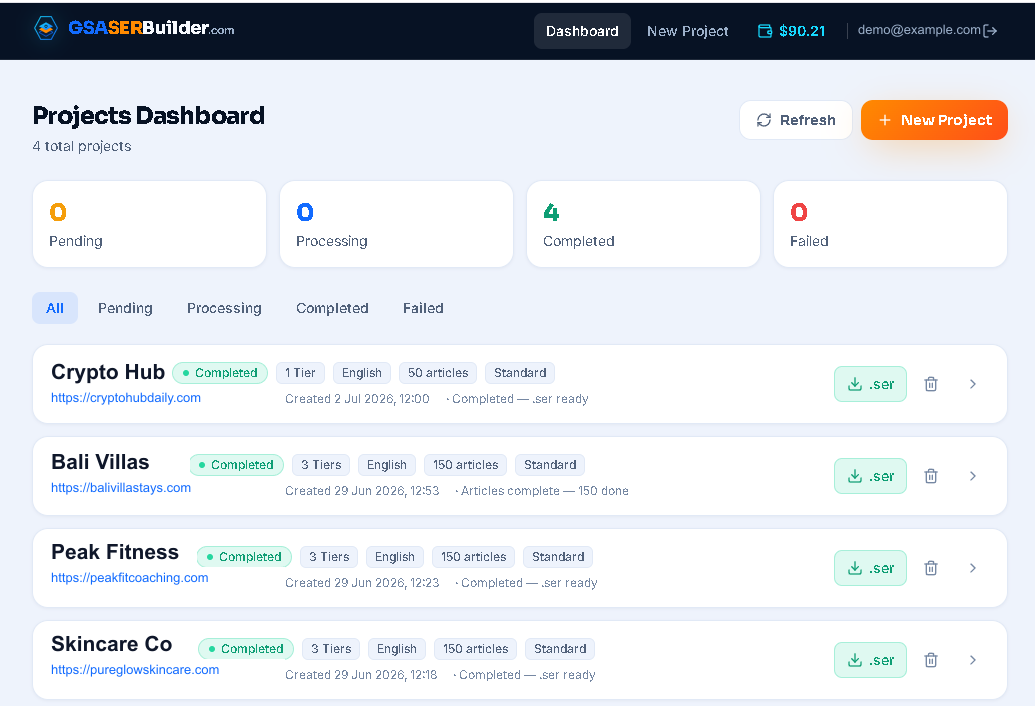Open the wallet balance $90.21
The width and height of the screenshot is (1035, 706).
click(x=791, y=31)
